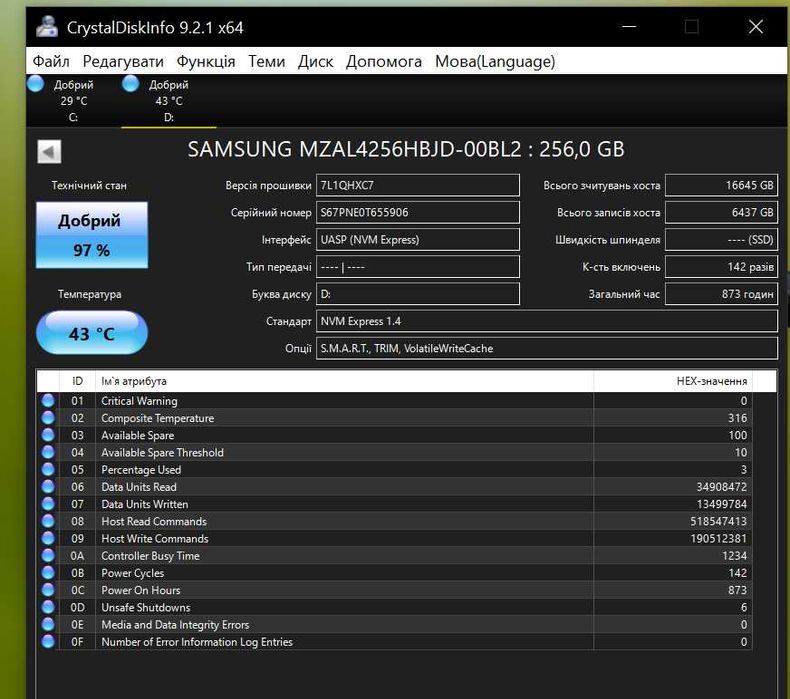Click the features field S.M.A.R.T., TRIM, VolatileWriteCache
This screenshot has height=699, width=790.
[x=547, y=348]
